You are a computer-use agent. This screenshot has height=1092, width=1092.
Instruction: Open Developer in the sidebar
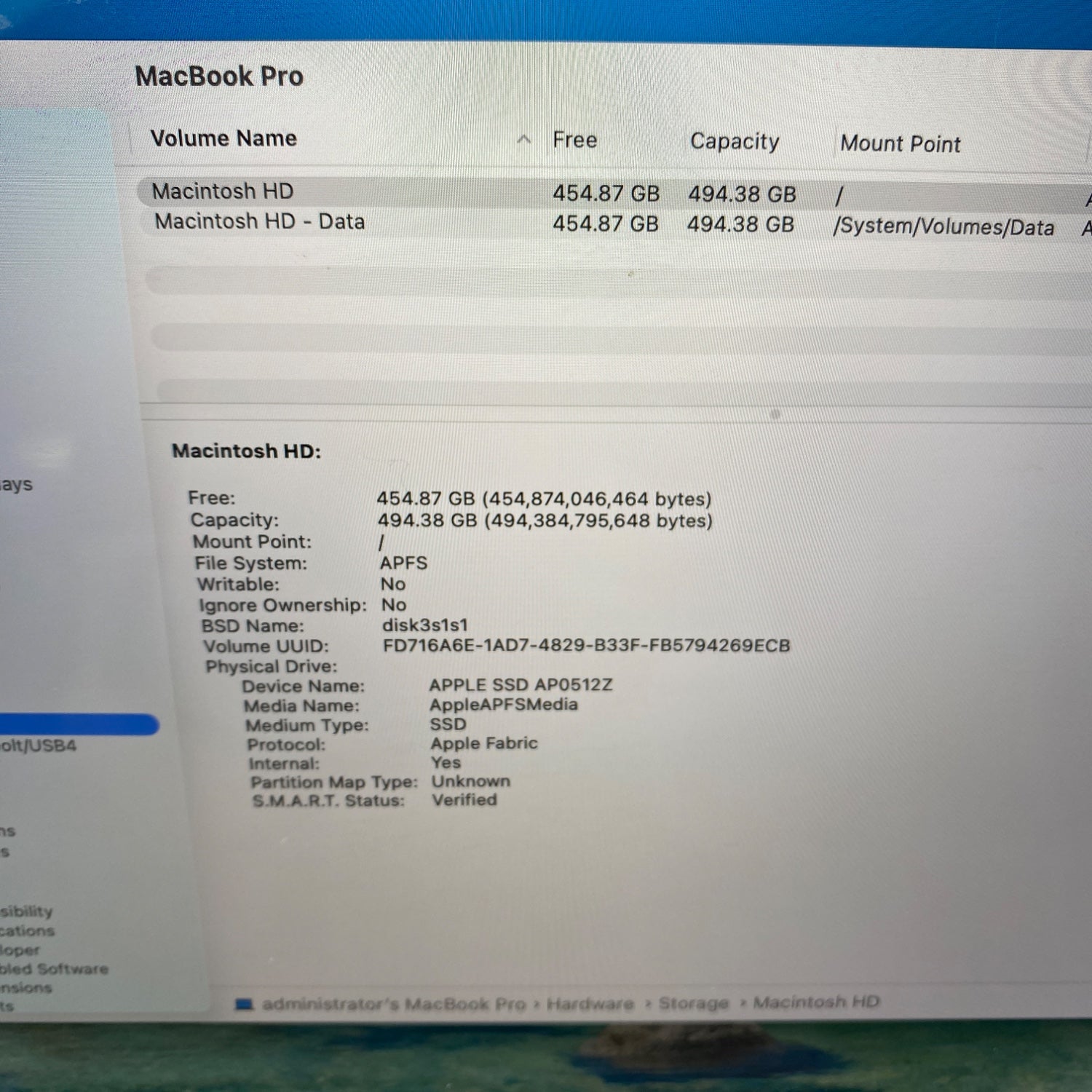coord(20,950)
